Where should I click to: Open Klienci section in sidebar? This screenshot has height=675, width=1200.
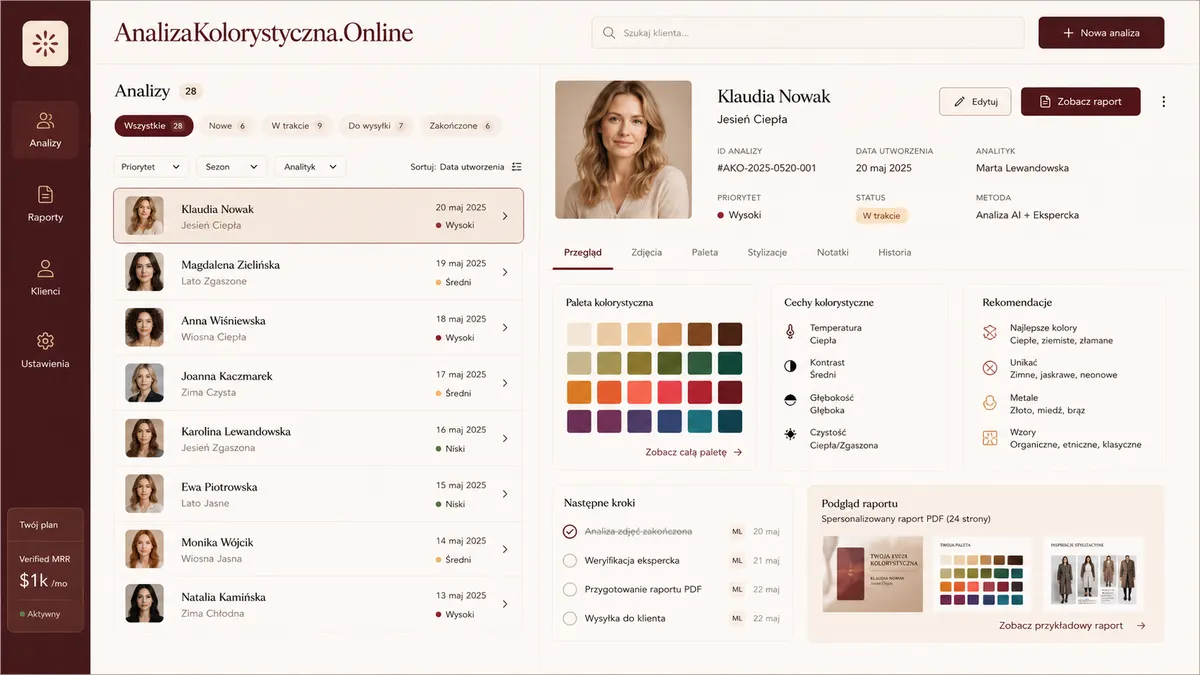45,278
